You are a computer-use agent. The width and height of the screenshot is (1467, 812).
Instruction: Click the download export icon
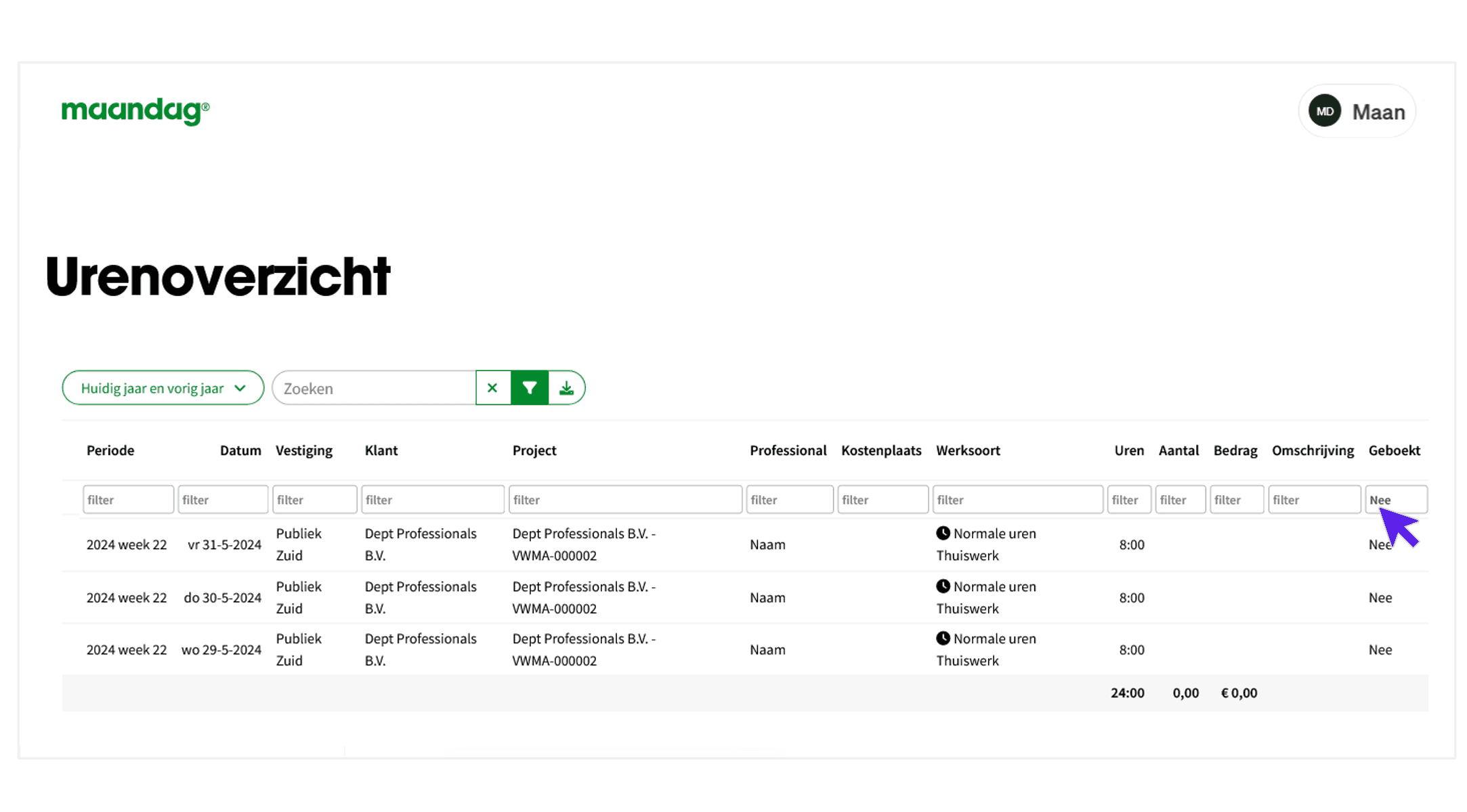pyautogui.click(x=566, y=387)
